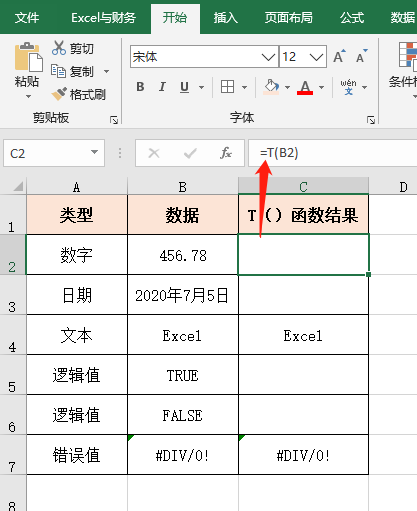Select column A header
The image size is (417, 511).
click(77, 187)
